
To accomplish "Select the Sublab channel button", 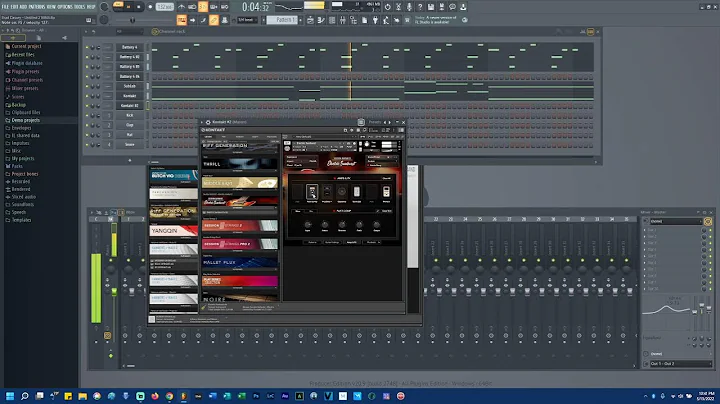I will click(x=130, y=86).
